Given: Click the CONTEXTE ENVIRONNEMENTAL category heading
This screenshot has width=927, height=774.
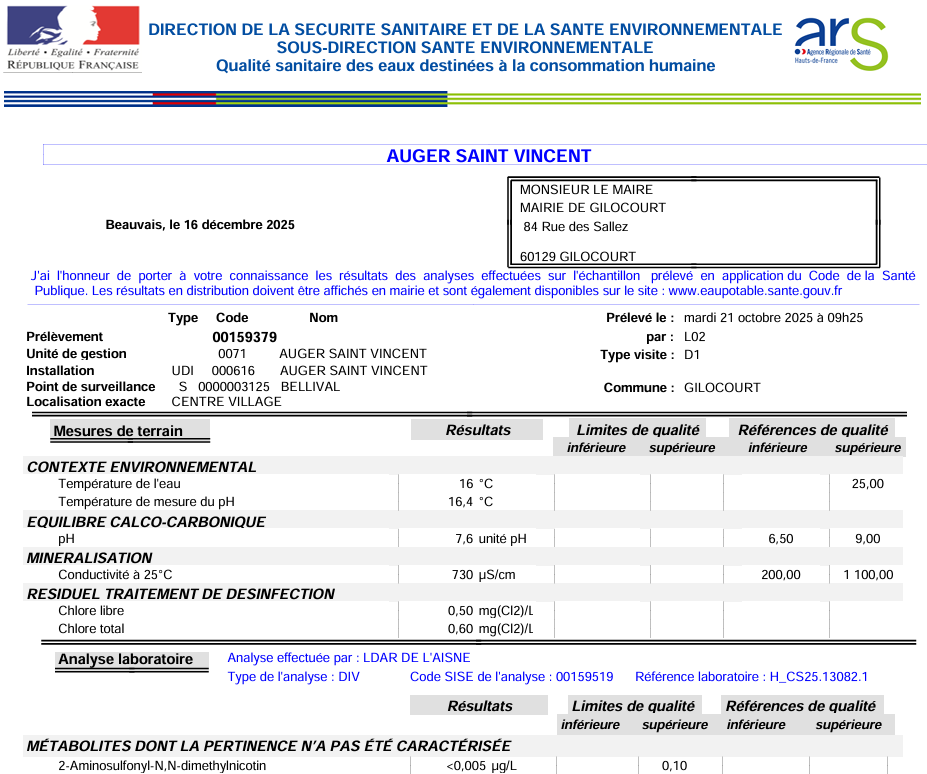Looking at the screenshot, I should click(141, 467).
